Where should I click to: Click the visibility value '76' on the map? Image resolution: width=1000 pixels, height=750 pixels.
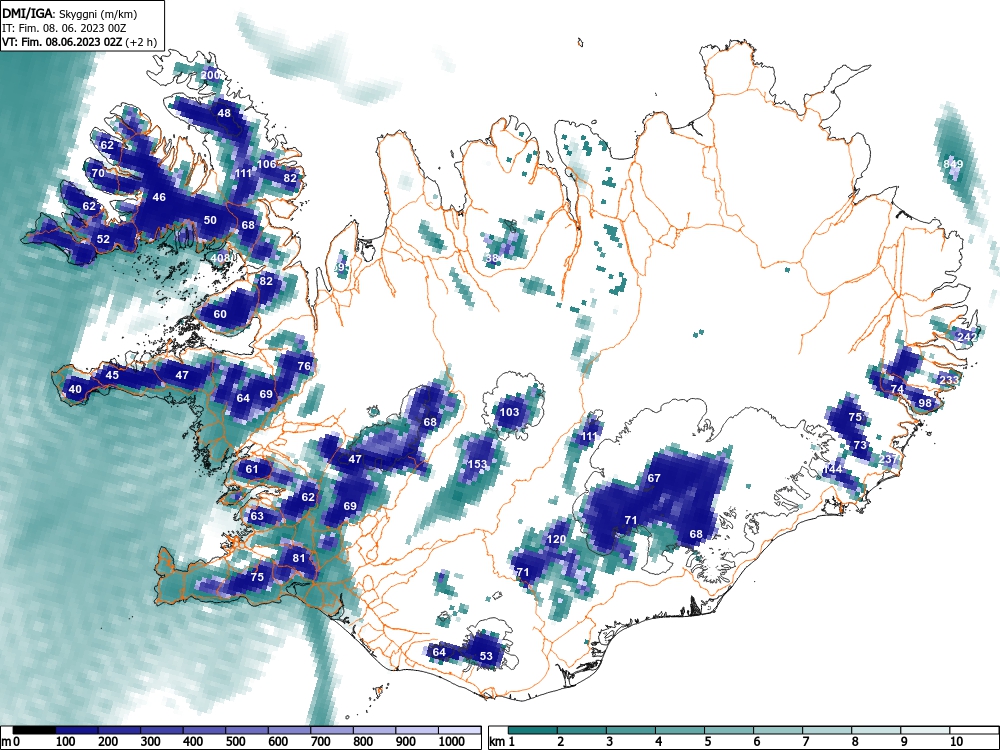(x=304, y=365)
